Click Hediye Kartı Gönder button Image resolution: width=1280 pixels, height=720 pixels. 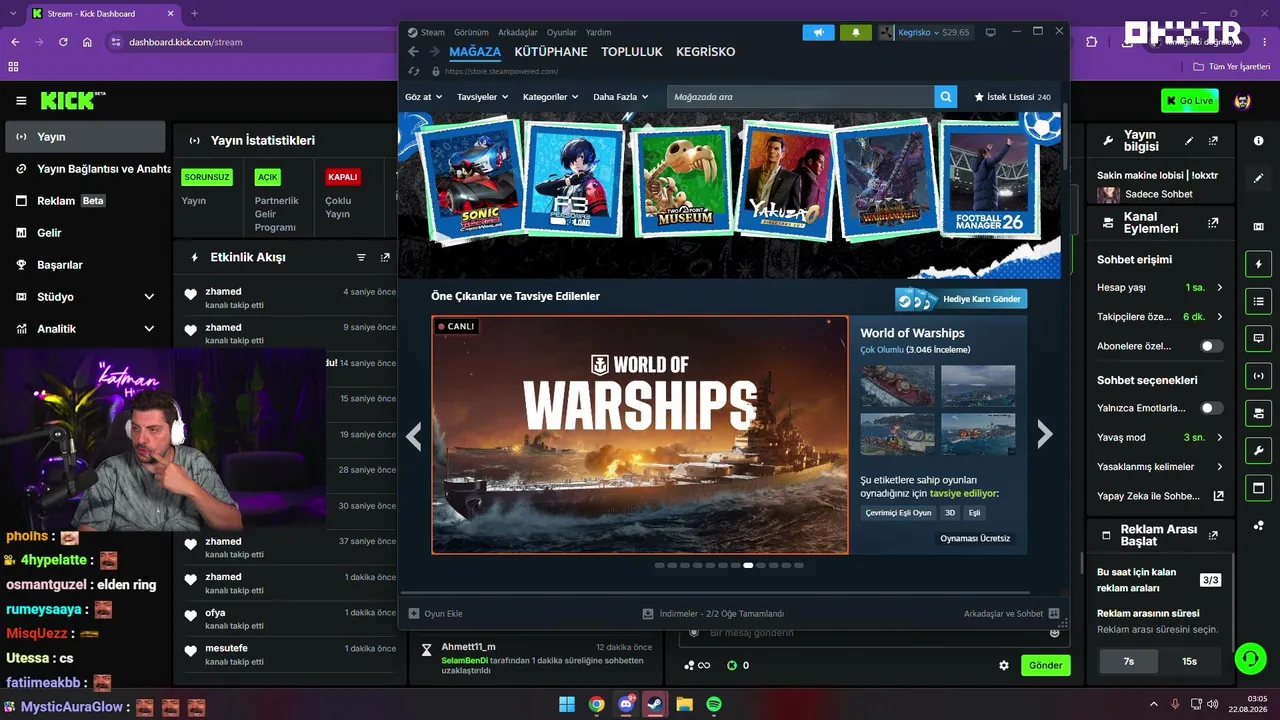point(961,299)
